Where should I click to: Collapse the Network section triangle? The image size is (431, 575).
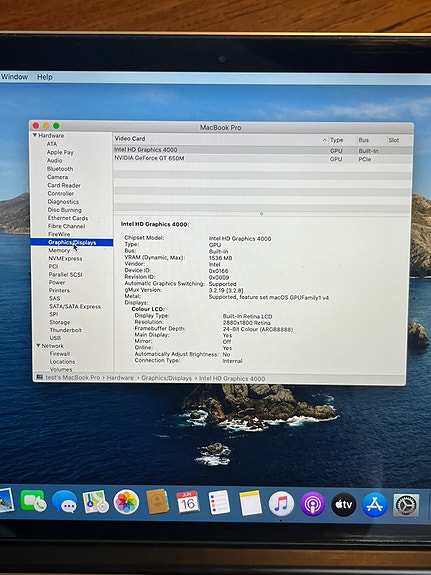point(38,345)
